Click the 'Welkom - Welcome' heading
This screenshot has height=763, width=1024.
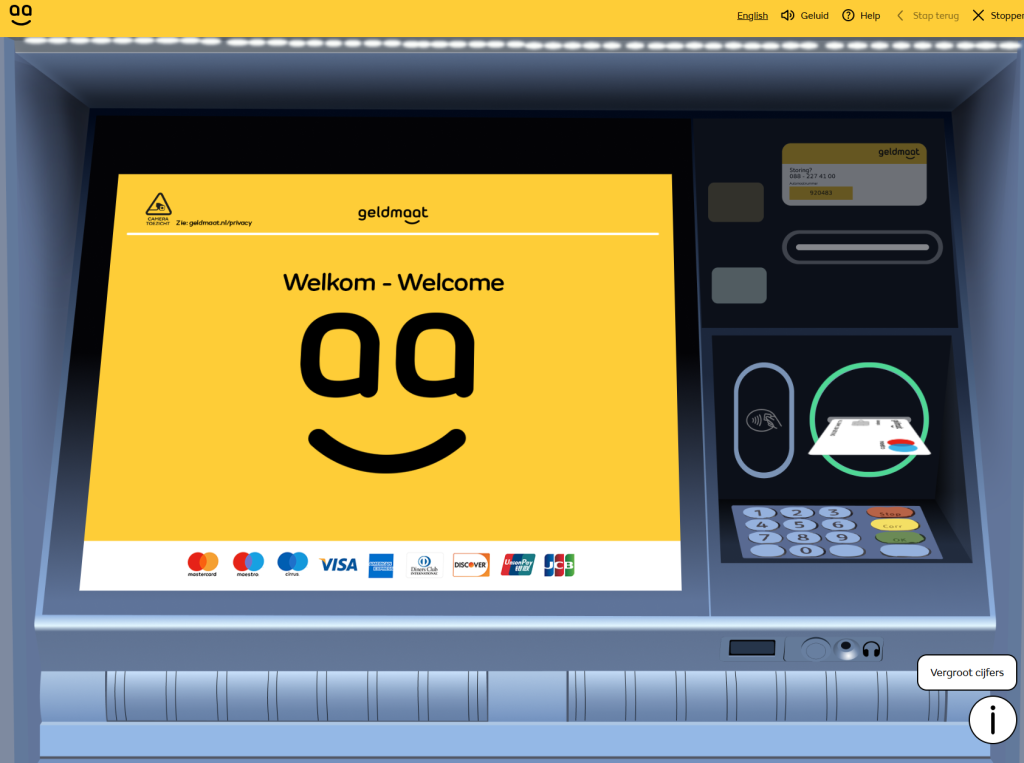point(393,282)
